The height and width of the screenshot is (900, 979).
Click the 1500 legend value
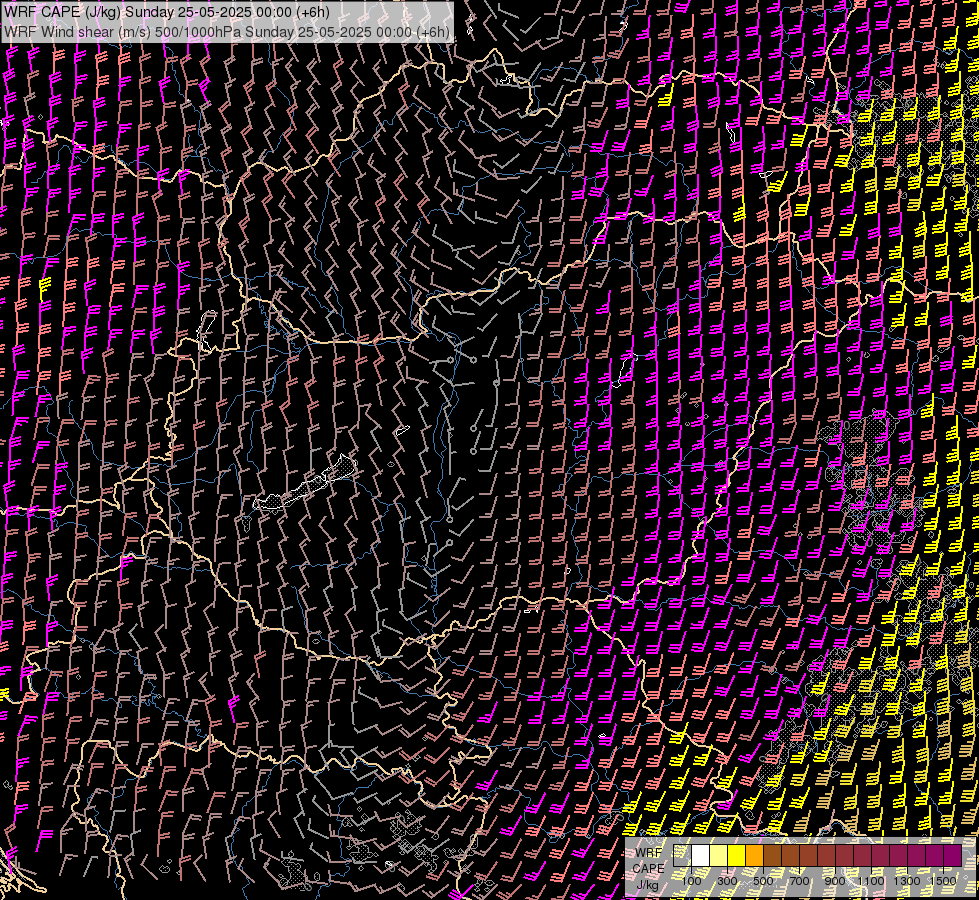coord(943,881)
